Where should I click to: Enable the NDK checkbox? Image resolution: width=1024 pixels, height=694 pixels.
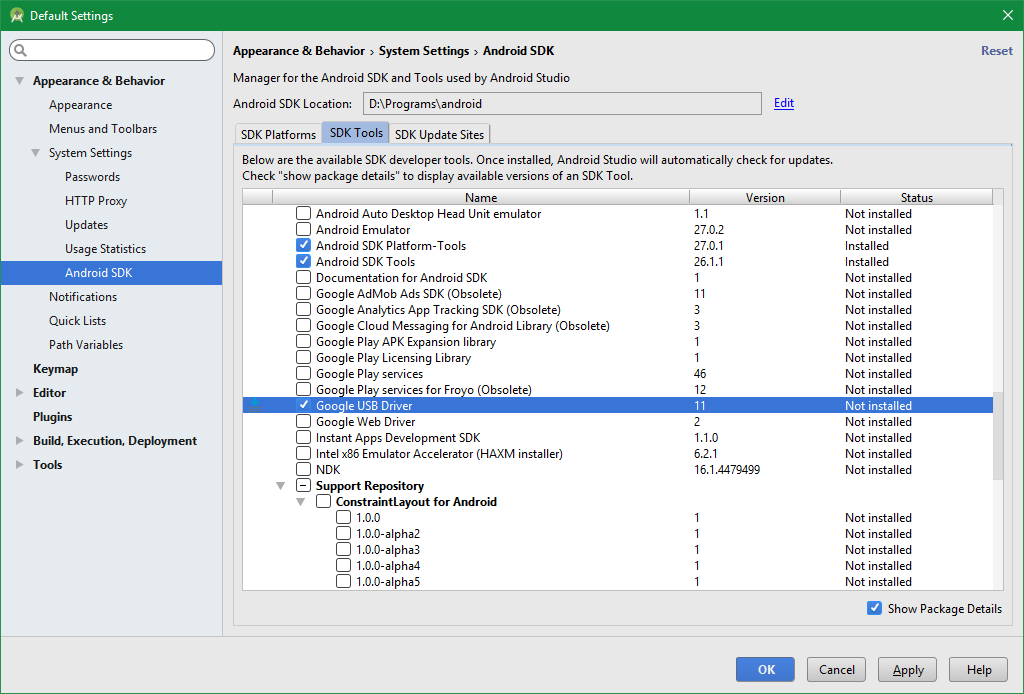(303, 469)
